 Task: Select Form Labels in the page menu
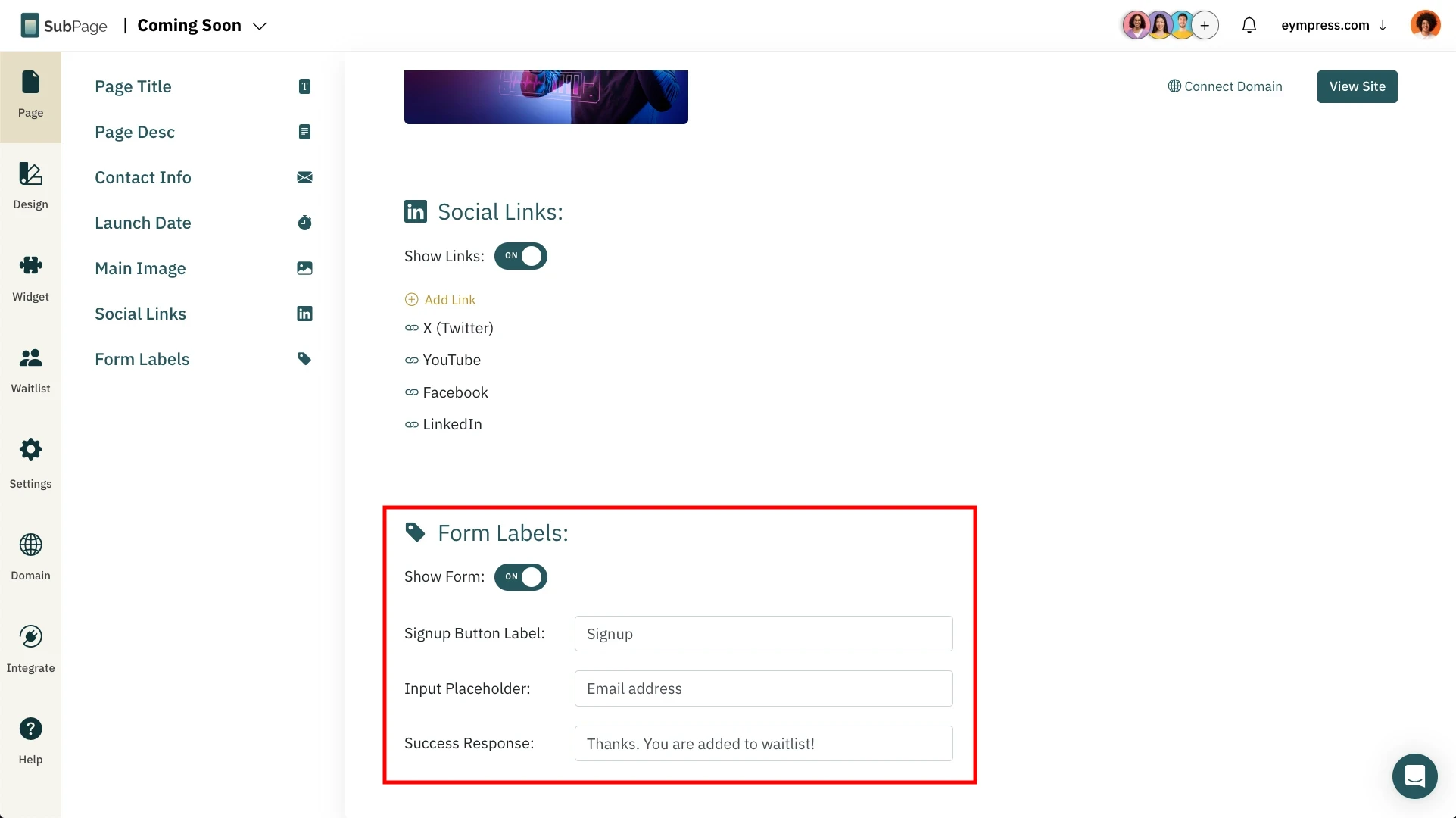coord(142,359)
